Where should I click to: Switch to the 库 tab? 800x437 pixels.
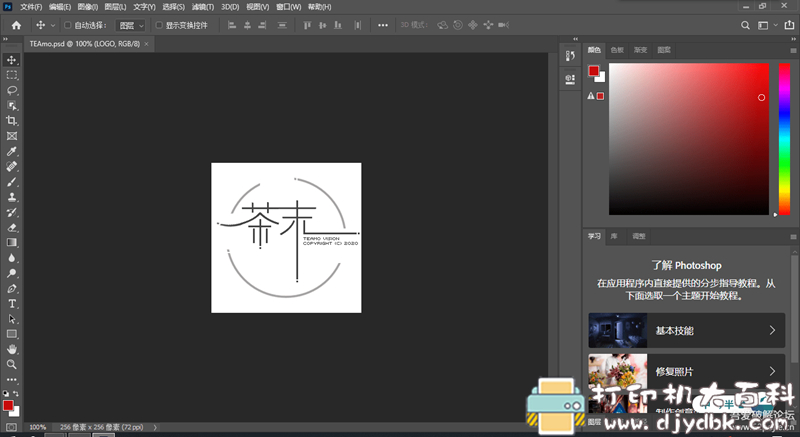pos(614,236)
